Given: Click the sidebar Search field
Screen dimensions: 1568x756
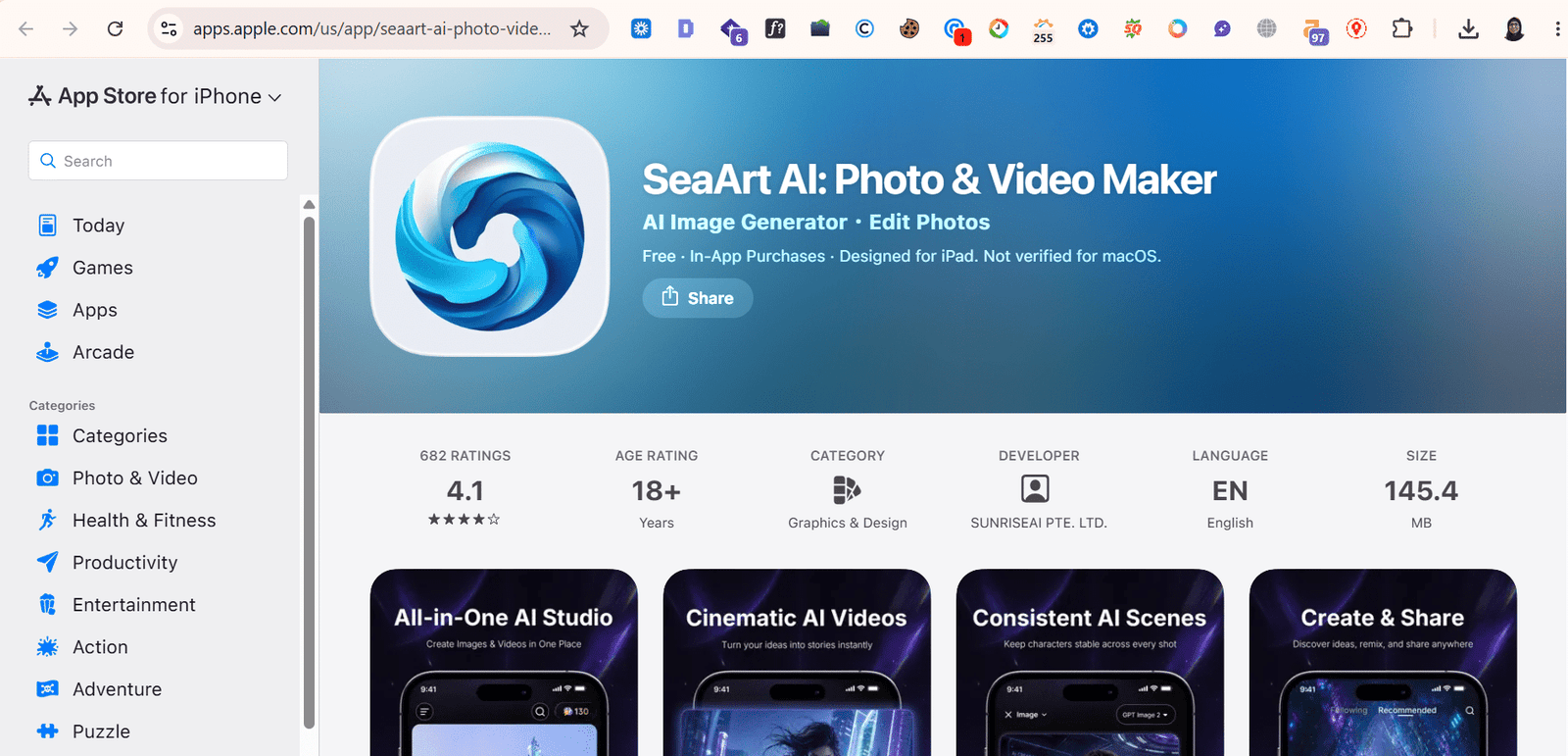Looking at the screenshot, I should tap(158, 161).
